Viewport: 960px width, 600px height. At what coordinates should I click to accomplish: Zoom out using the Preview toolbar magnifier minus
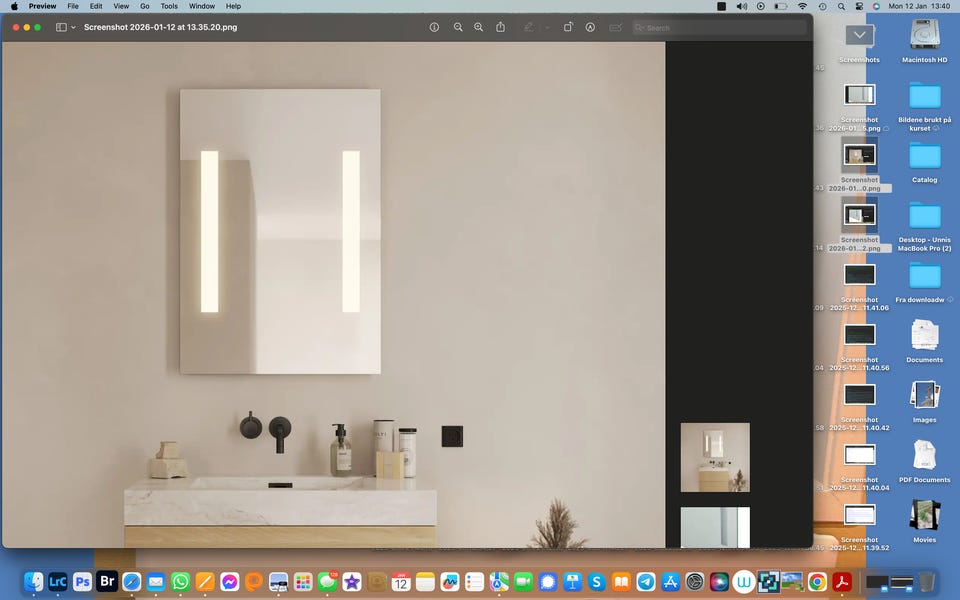point(458,28)
